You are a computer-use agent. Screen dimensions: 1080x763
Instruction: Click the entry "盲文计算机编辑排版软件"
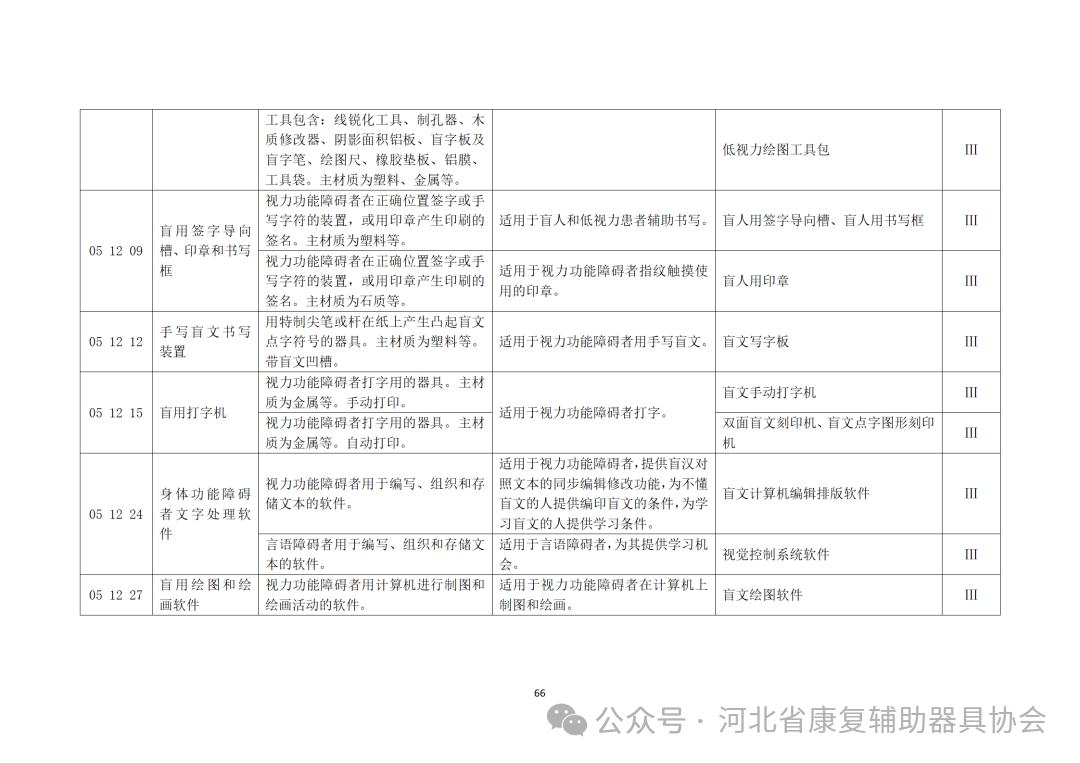pos(794,493)
